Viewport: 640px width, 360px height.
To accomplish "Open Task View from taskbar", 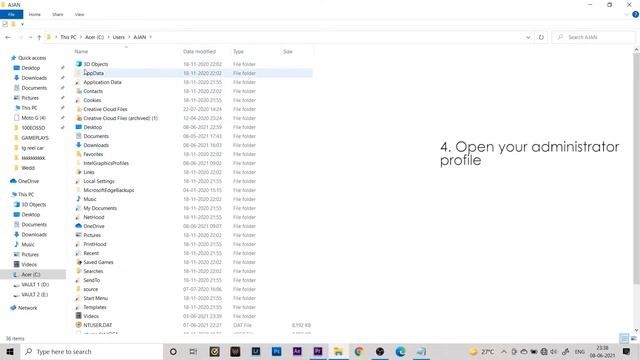I will (193, 351).
